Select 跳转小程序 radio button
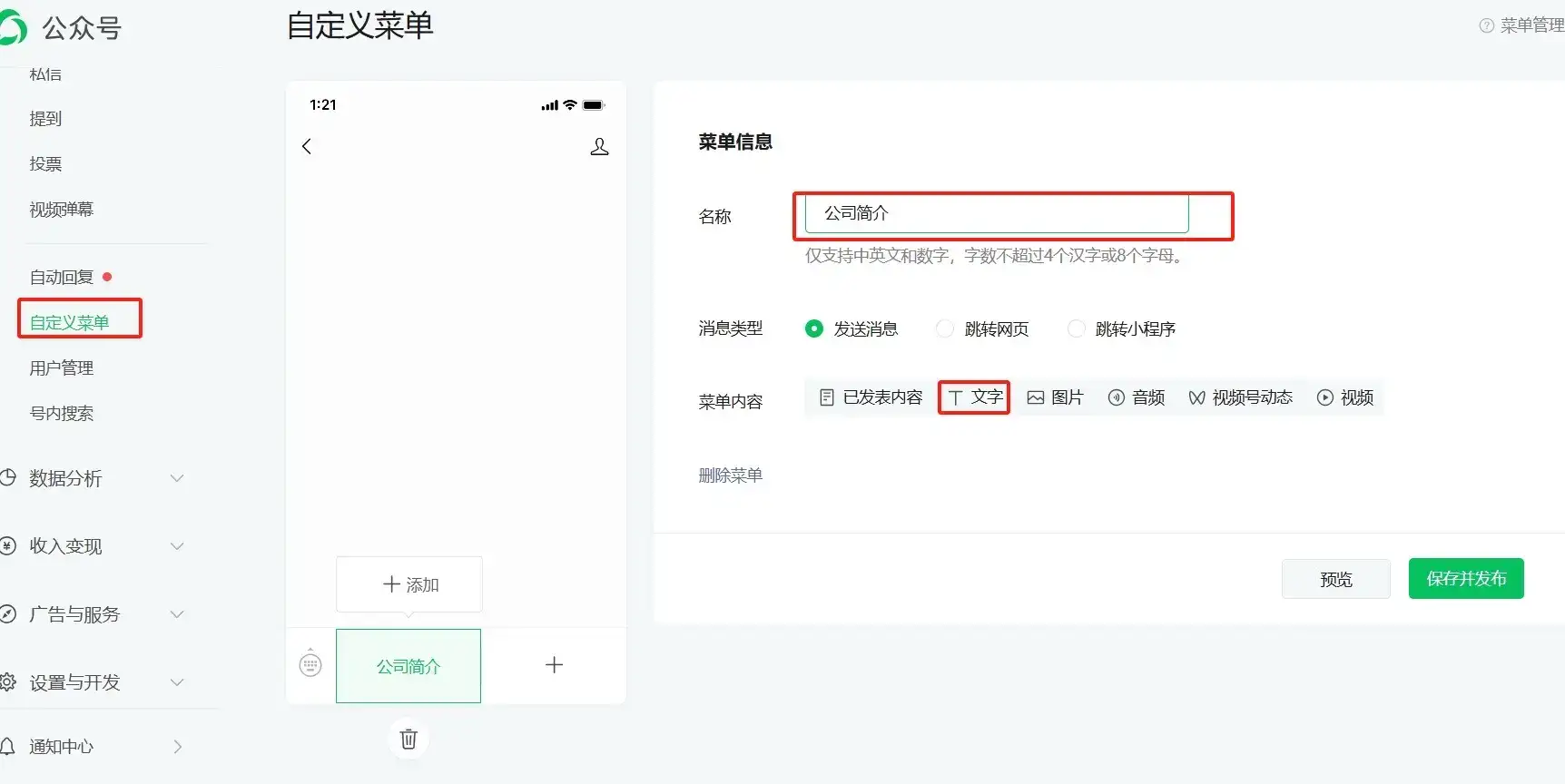 (1076, 328)
